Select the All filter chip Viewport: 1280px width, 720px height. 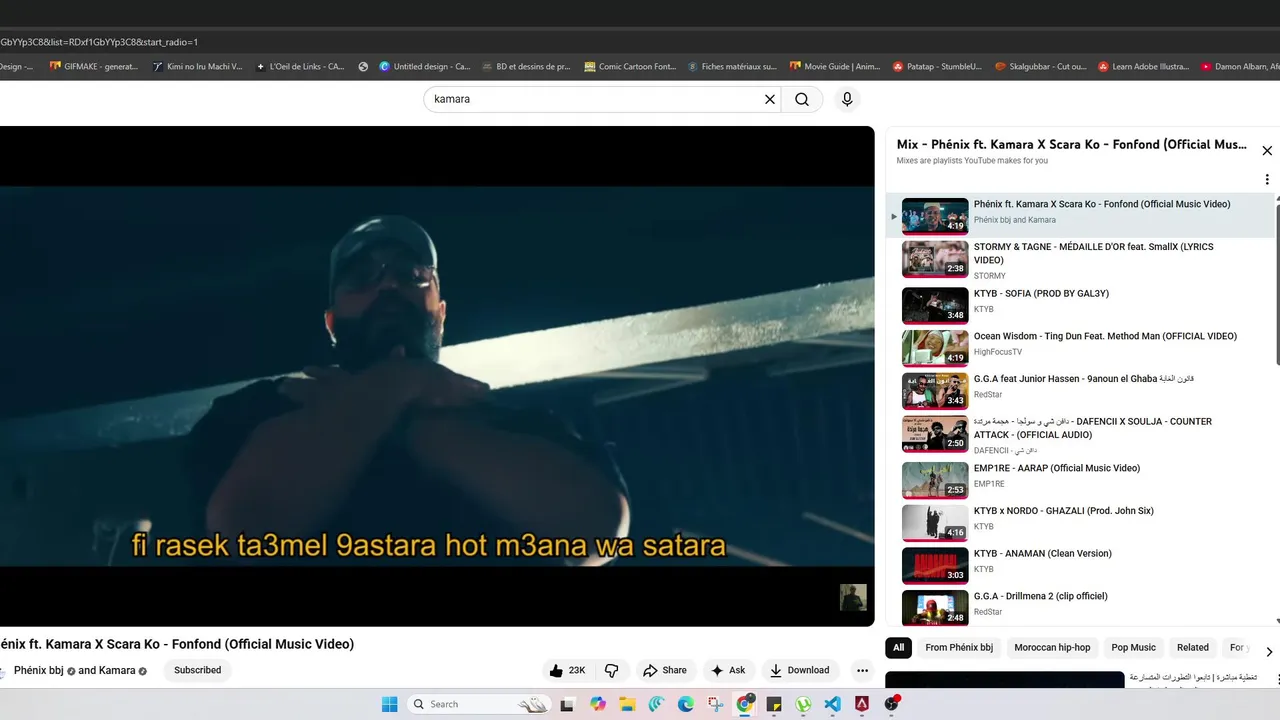[x=898, y=648]
